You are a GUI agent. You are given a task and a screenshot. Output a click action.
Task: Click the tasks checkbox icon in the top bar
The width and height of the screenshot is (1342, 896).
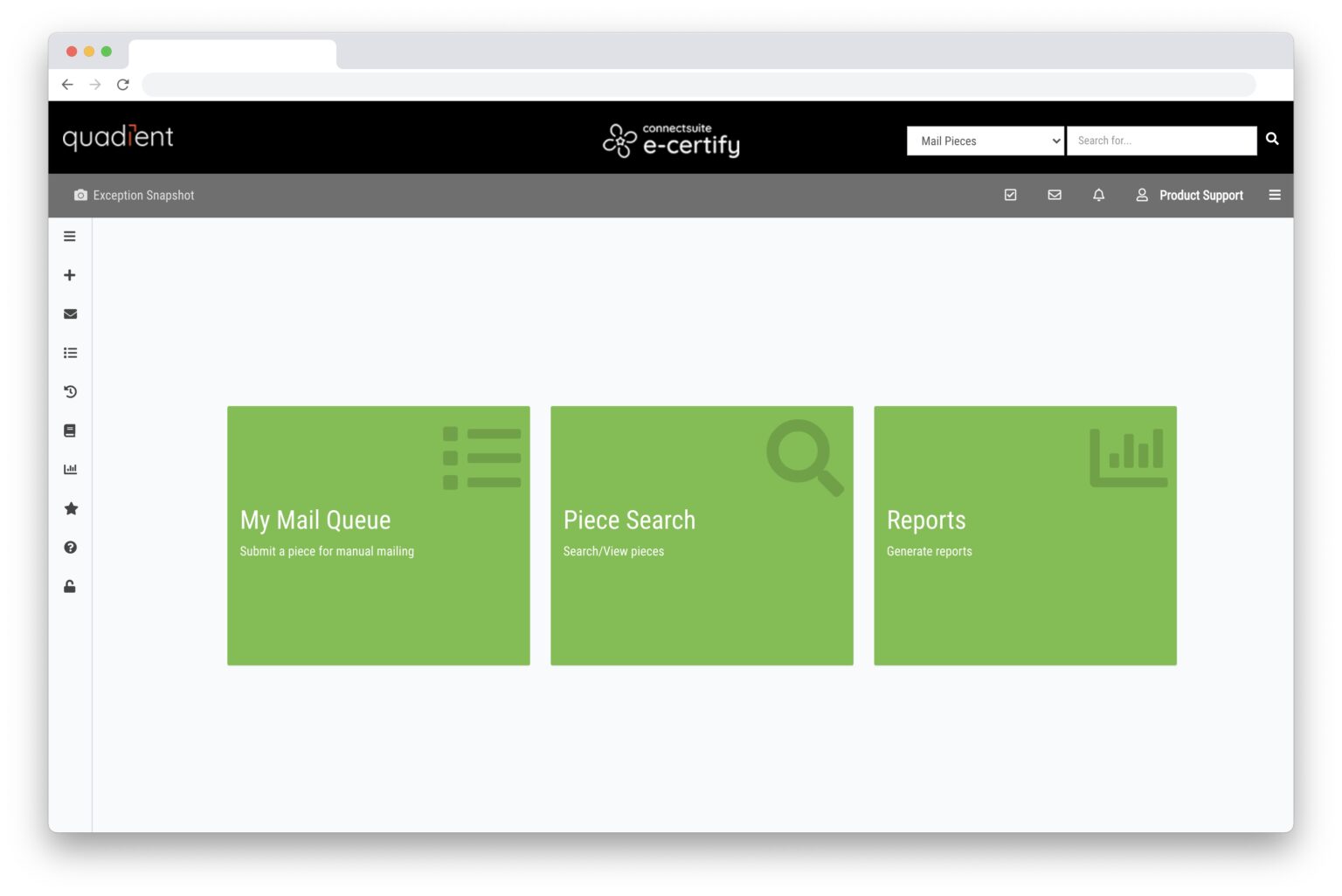click(1011, 195)
